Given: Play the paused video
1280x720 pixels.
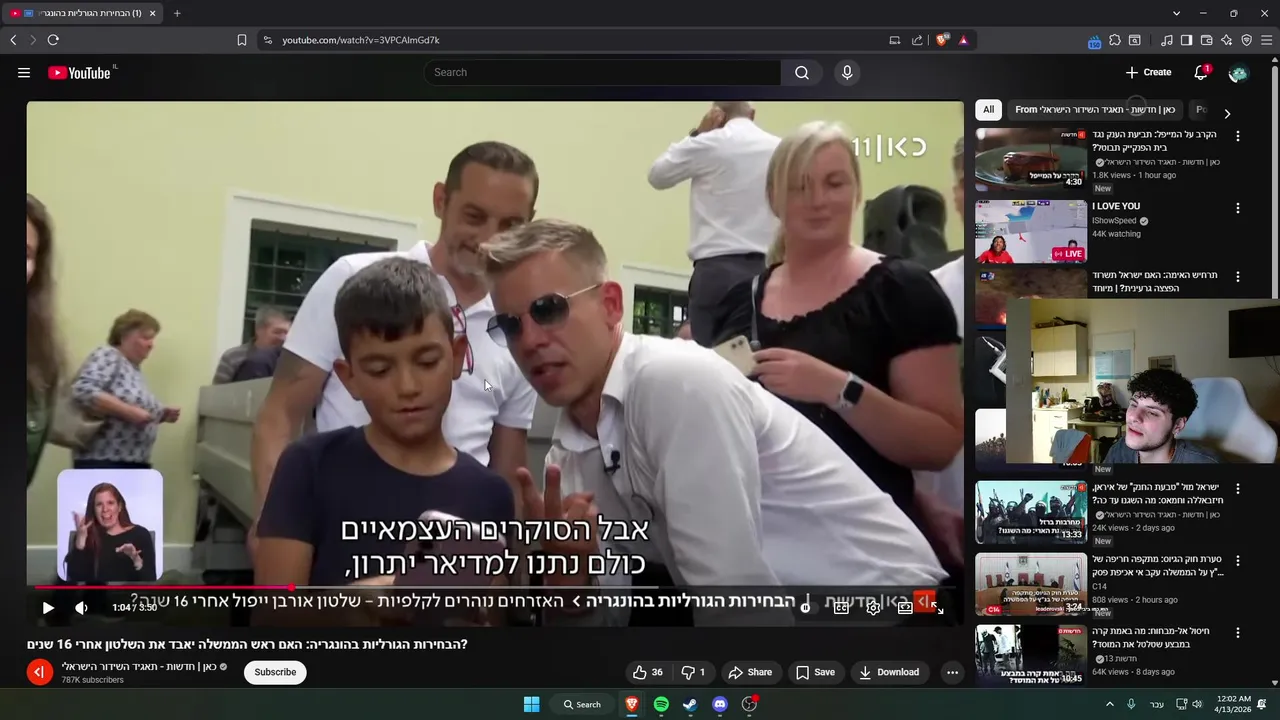Looking at the screenshot, I should click(x=48, y=607).
